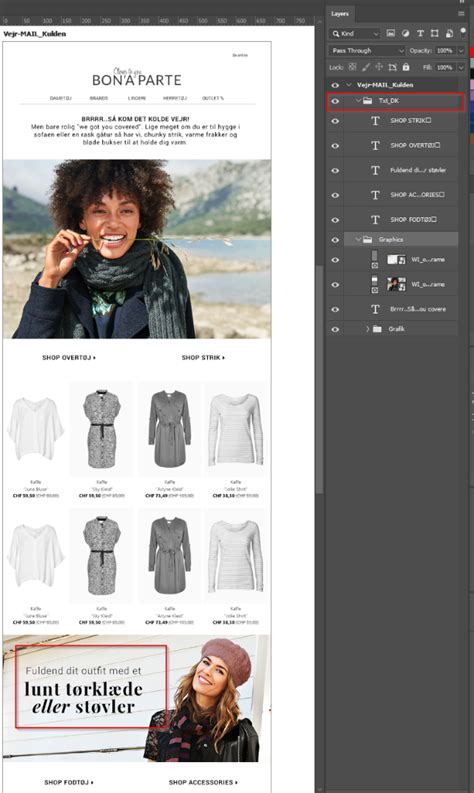474x793 pixels.
Task: Click the red color swatch
Action: pyautogui.click(x=472, y=52)
